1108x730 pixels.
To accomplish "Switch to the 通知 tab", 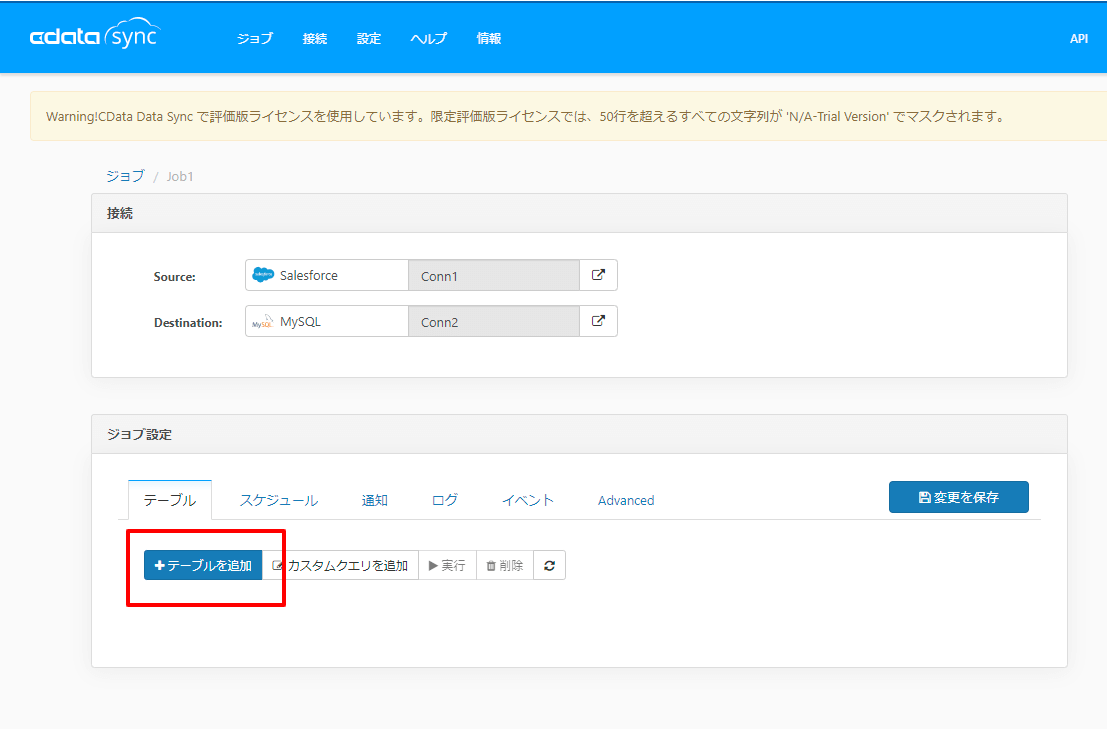I will point(375,500).
